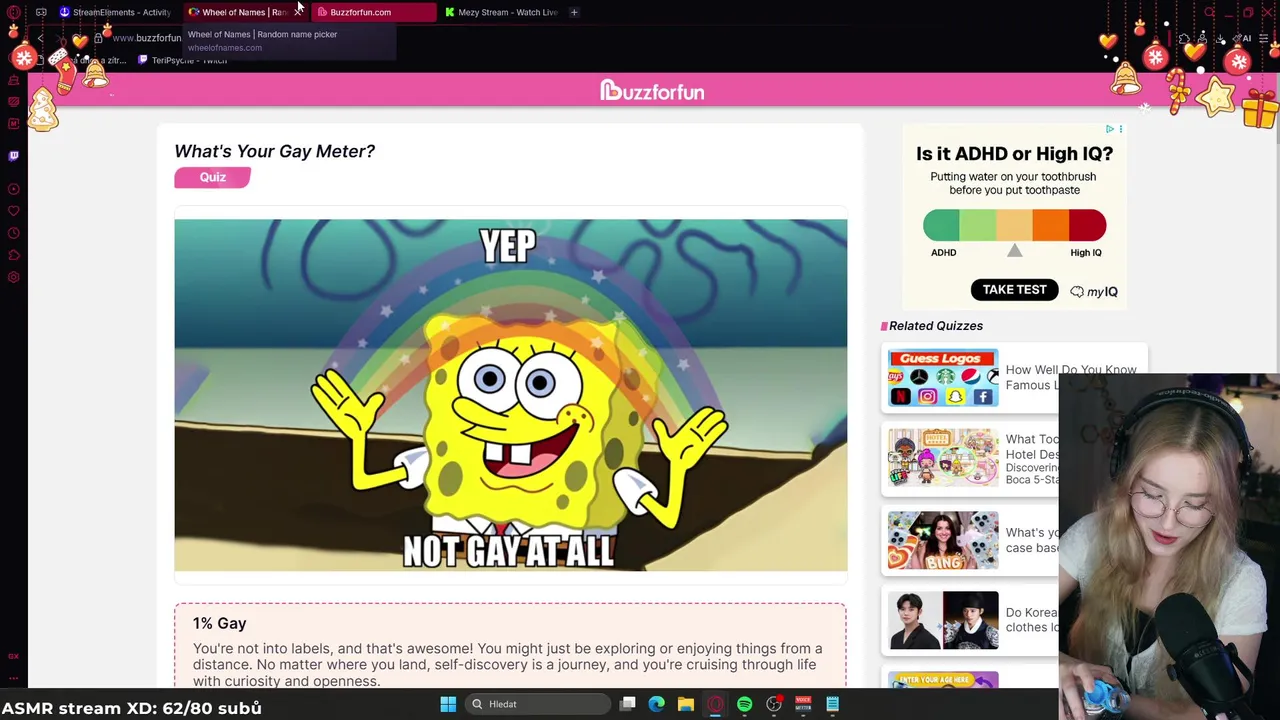Screen dimensions: 1280x720
Task: Open the Korean clothes quiz thumbnail
Action: (x=943, y=620)
